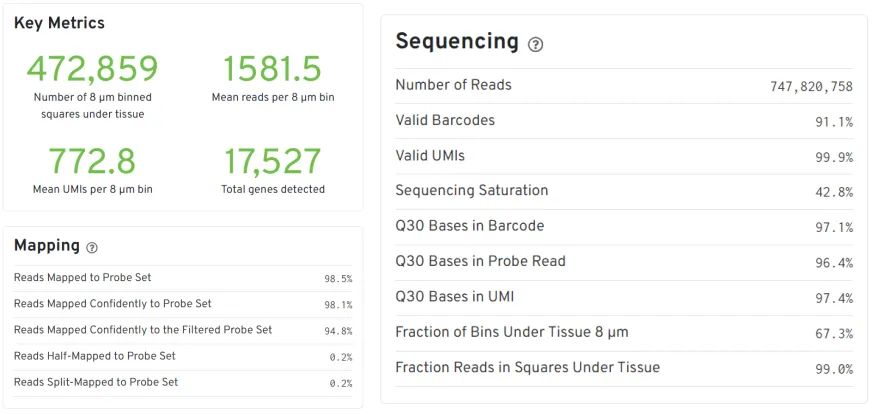
Task: Select the Reads Mapped to Probe Set row
Action: point(182,278)
